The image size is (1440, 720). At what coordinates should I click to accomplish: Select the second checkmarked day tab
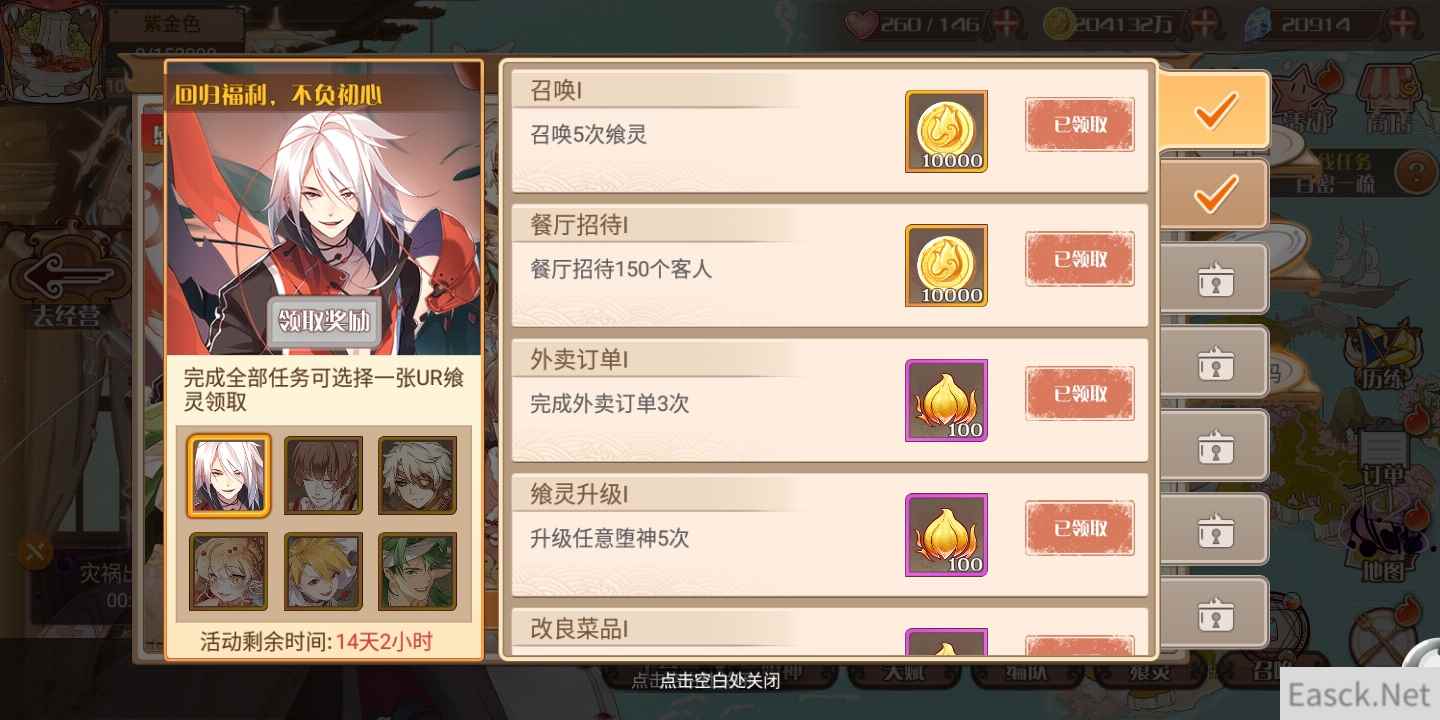[x=1214, y=193]
